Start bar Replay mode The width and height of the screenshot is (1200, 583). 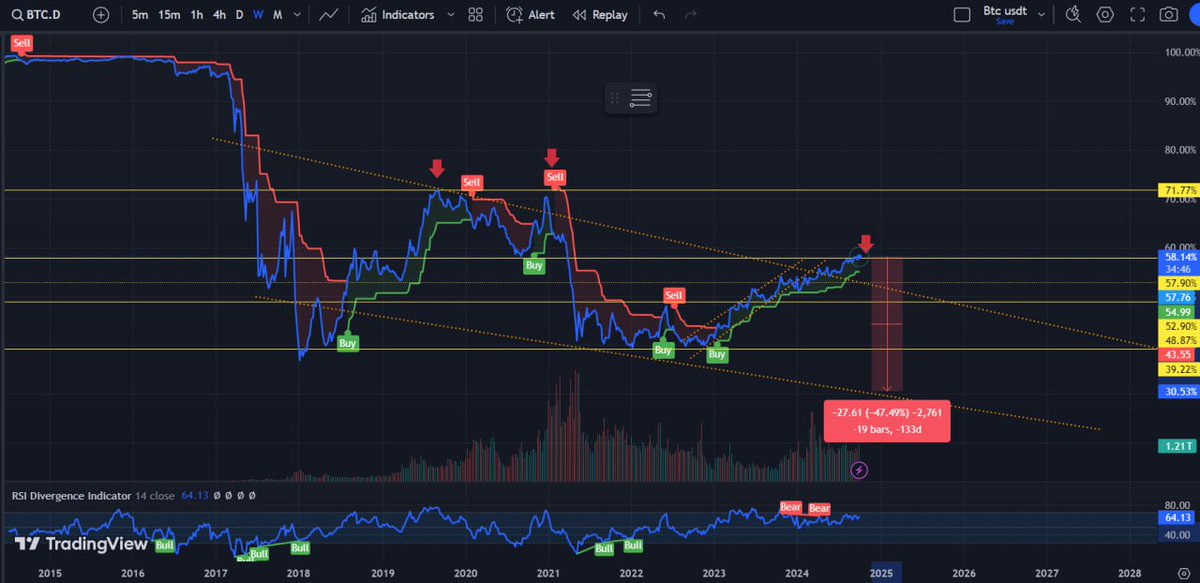(599, 15)
